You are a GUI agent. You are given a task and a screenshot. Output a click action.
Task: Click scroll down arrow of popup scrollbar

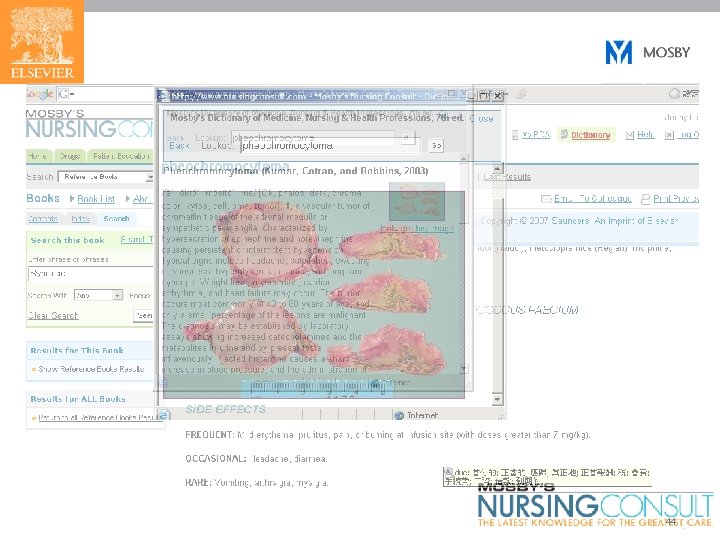click(x=497, y=399)
